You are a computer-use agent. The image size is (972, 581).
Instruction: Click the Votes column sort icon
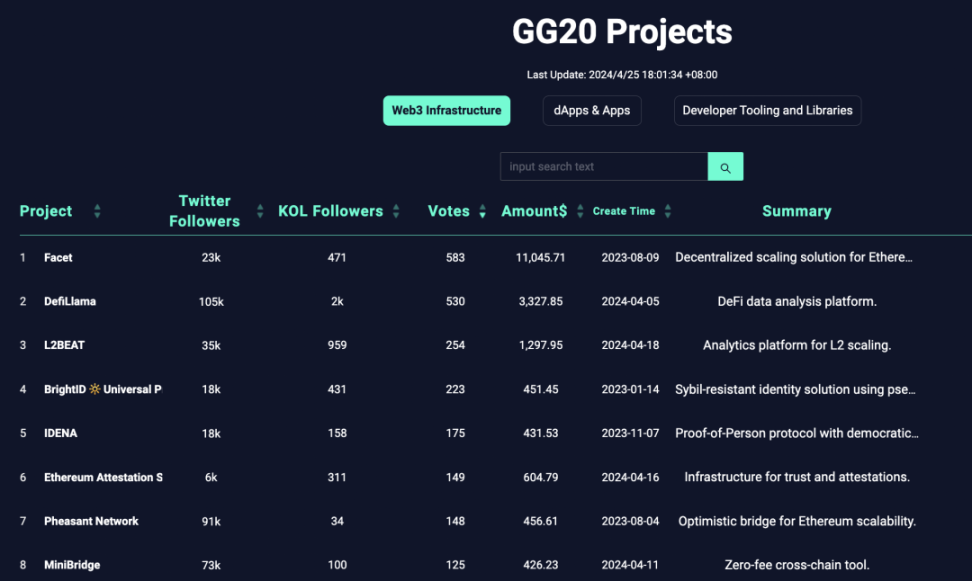482,211
